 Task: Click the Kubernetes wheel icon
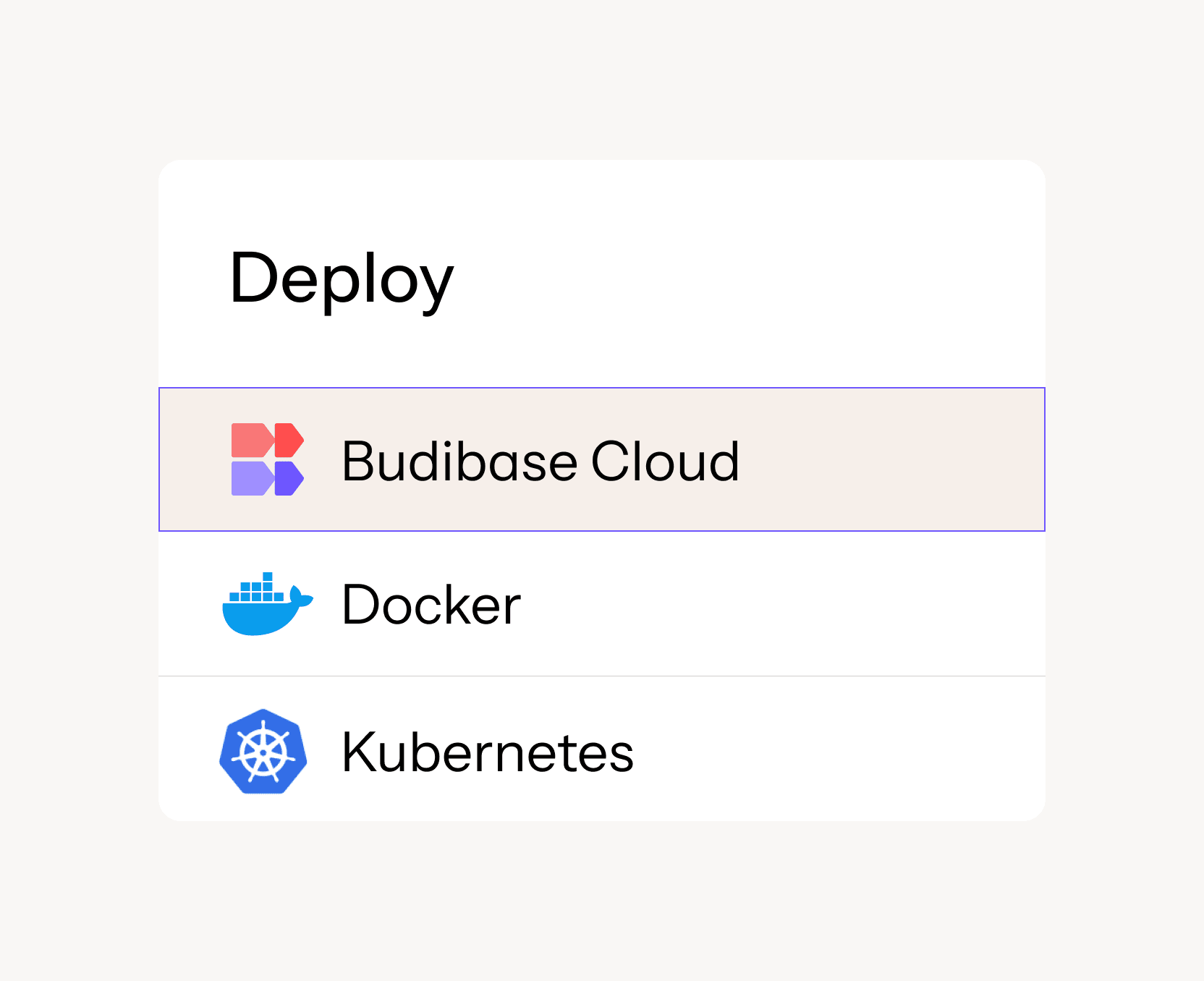[263, 752]
